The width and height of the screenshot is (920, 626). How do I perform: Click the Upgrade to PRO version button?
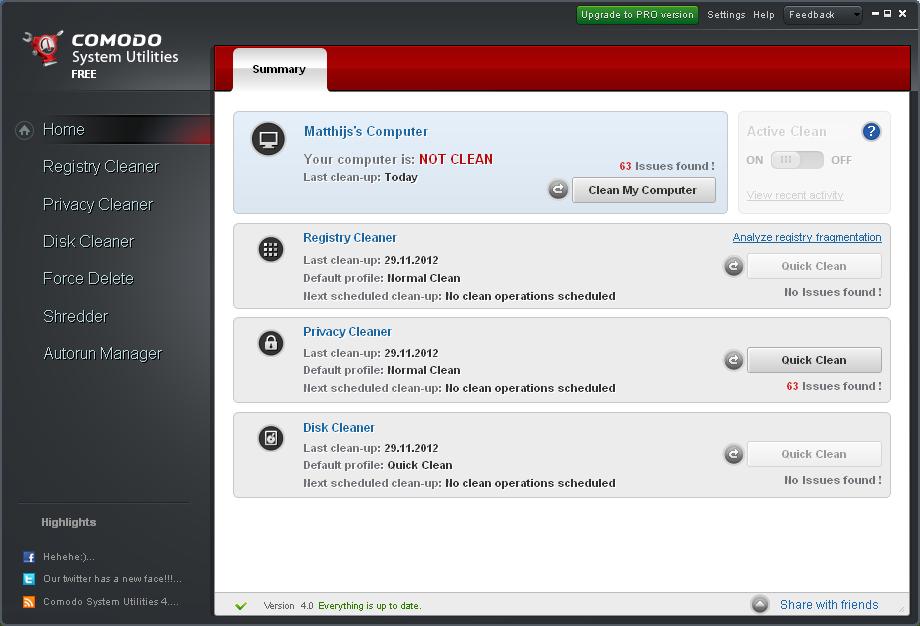click(x=637, y=15)
